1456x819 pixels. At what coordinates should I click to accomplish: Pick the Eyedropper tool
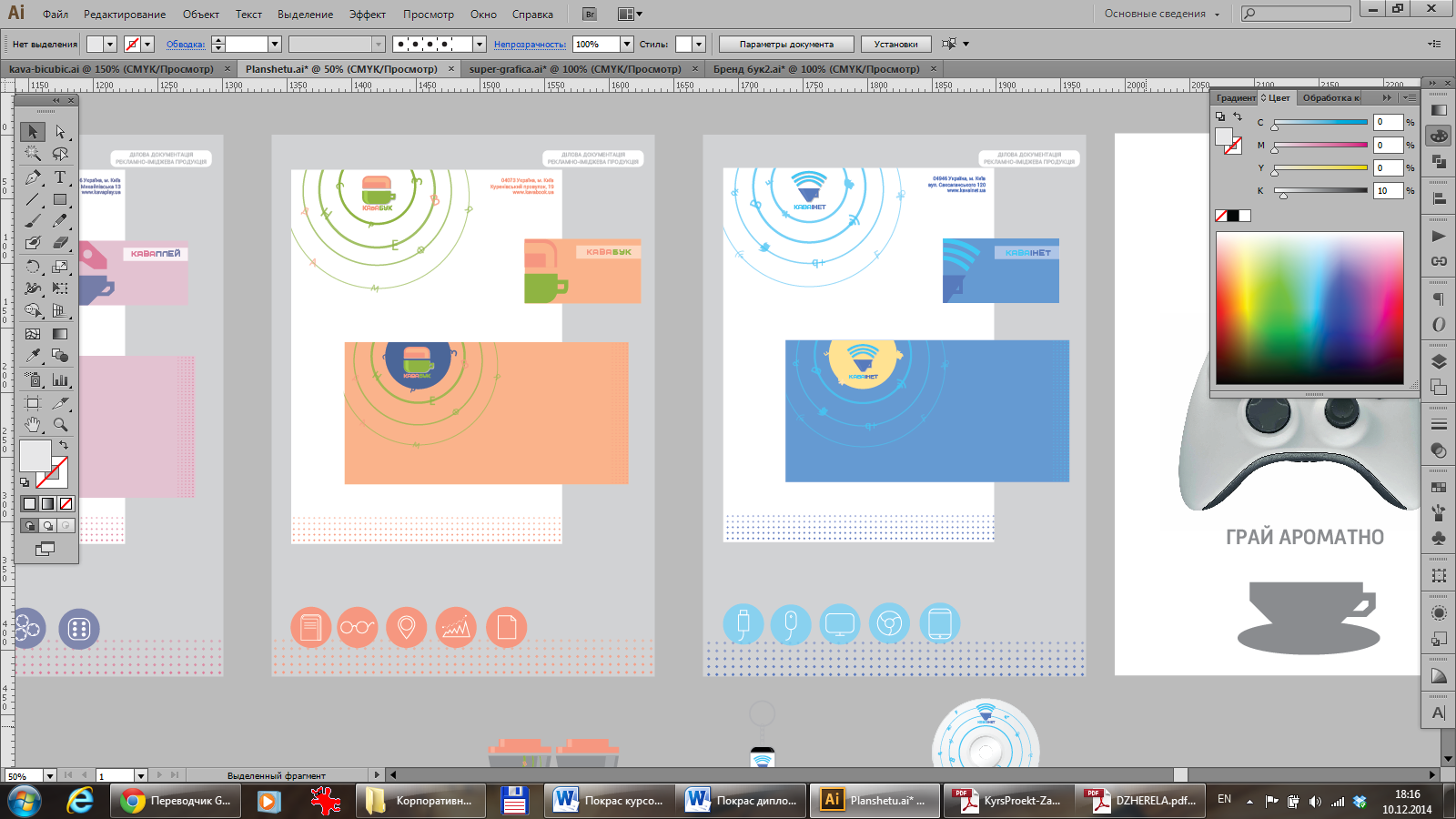click(x=33, y=356)
